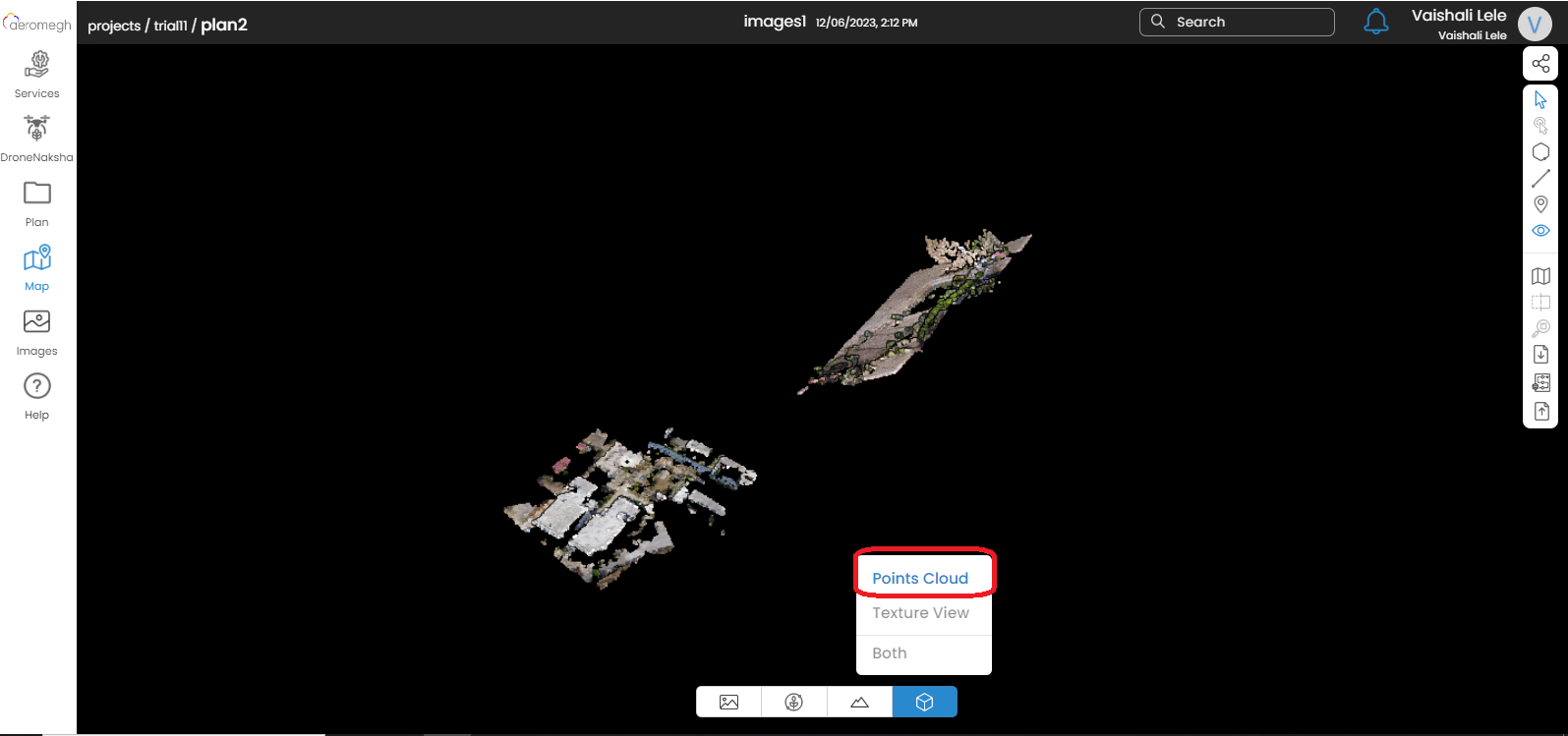Choose the polygon drawing tool
This screenshot has height=736, width=1568.
tap(1540, 152)
